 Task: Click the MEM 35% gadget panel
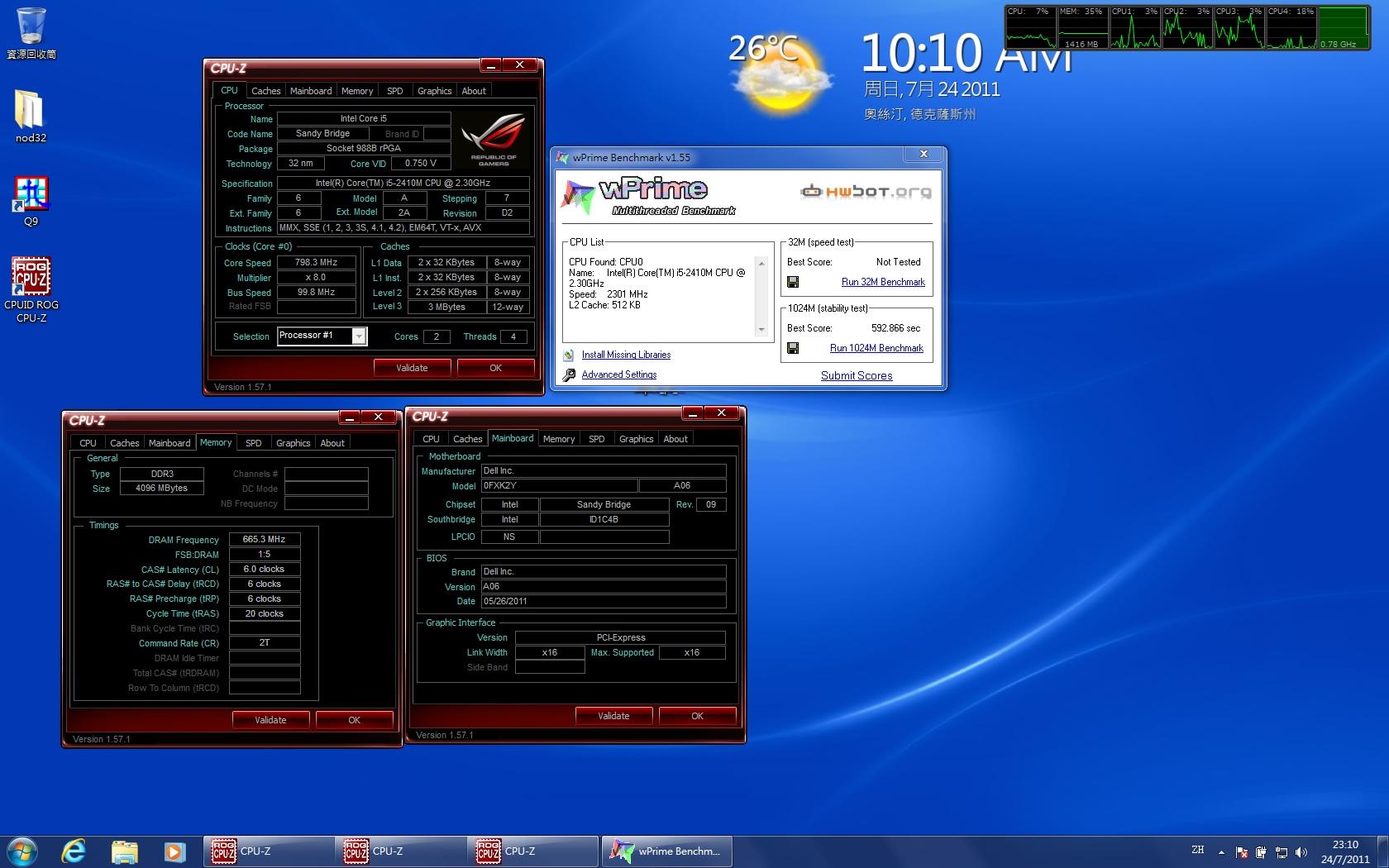1082,28
